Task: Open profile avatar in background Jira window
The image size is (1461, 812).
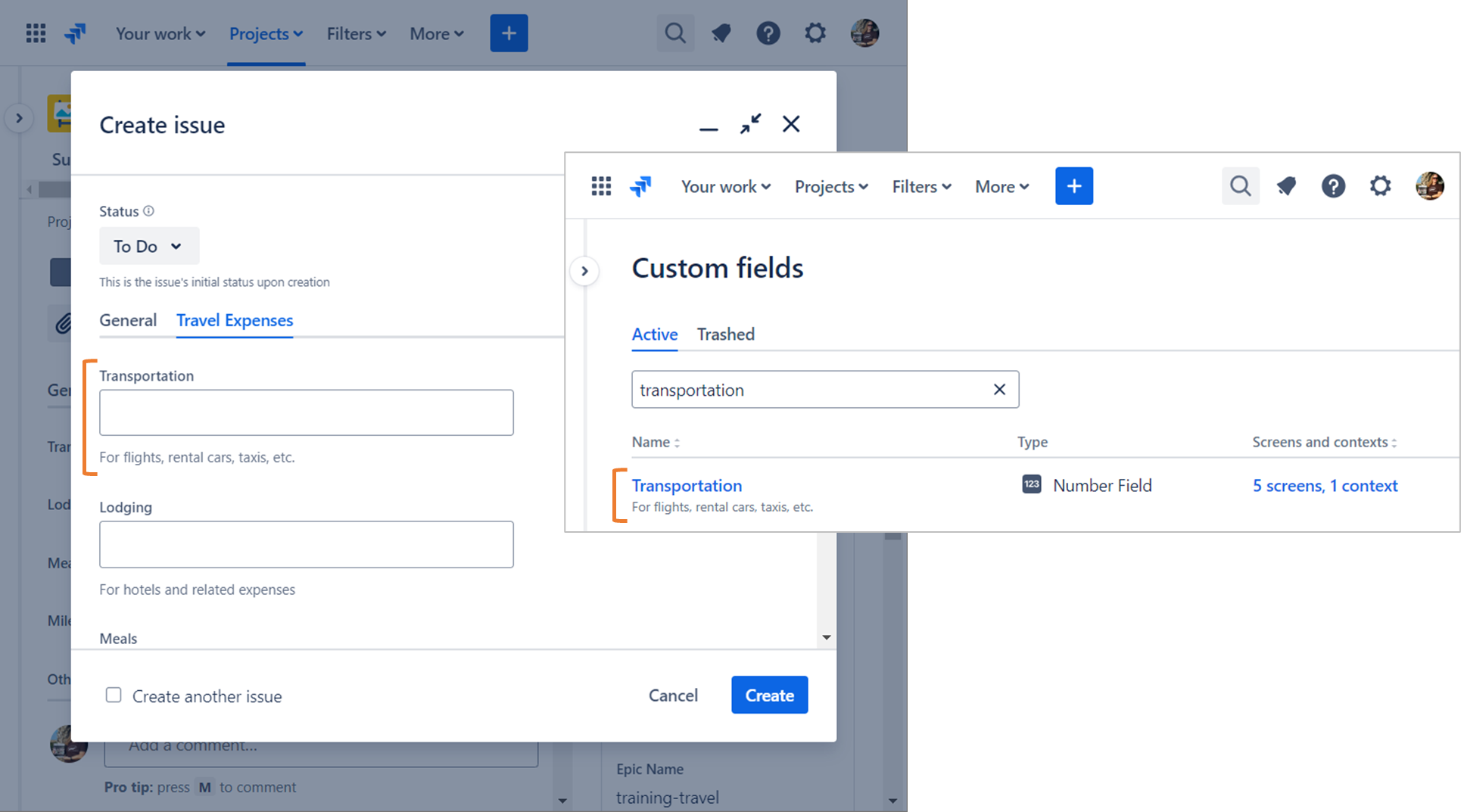Action: (864, 33)
